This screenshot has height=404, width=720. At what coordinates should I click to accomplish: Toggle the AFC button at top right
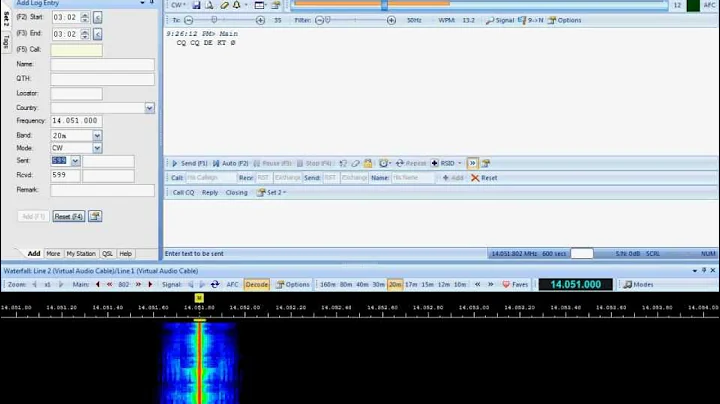click(x=709, y=5)
